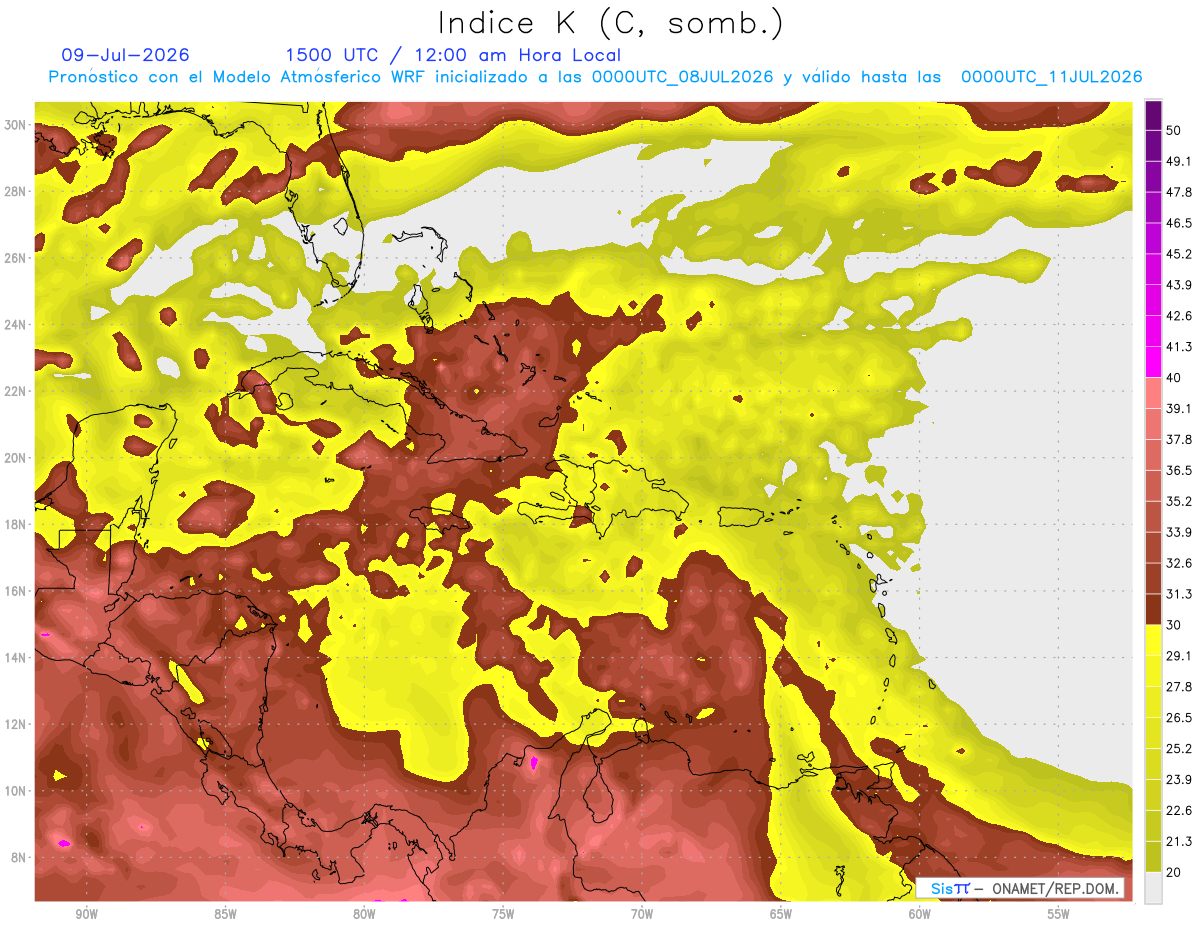This screenshot has width=1200, height=927.
Task: Click the 65W longitude label
Action: point(781,914)
